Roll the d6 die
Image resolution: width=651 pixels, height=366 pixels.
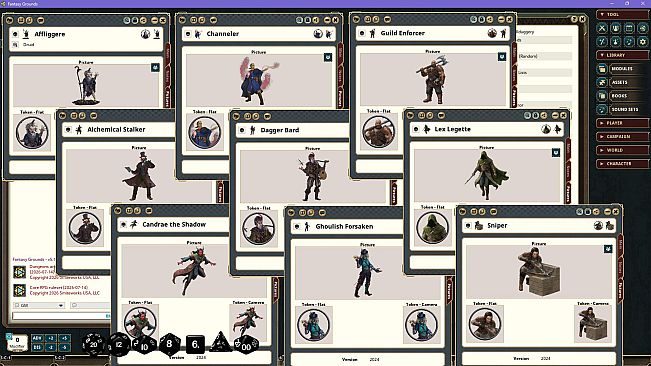point(195,344)
